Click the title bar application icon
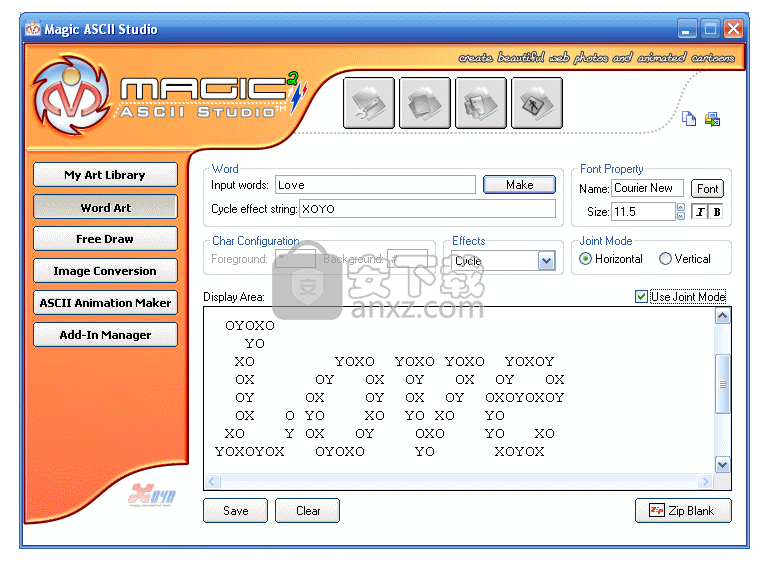Screen dimensions: 761x563 pyautogui.click(x=33, y=29)
